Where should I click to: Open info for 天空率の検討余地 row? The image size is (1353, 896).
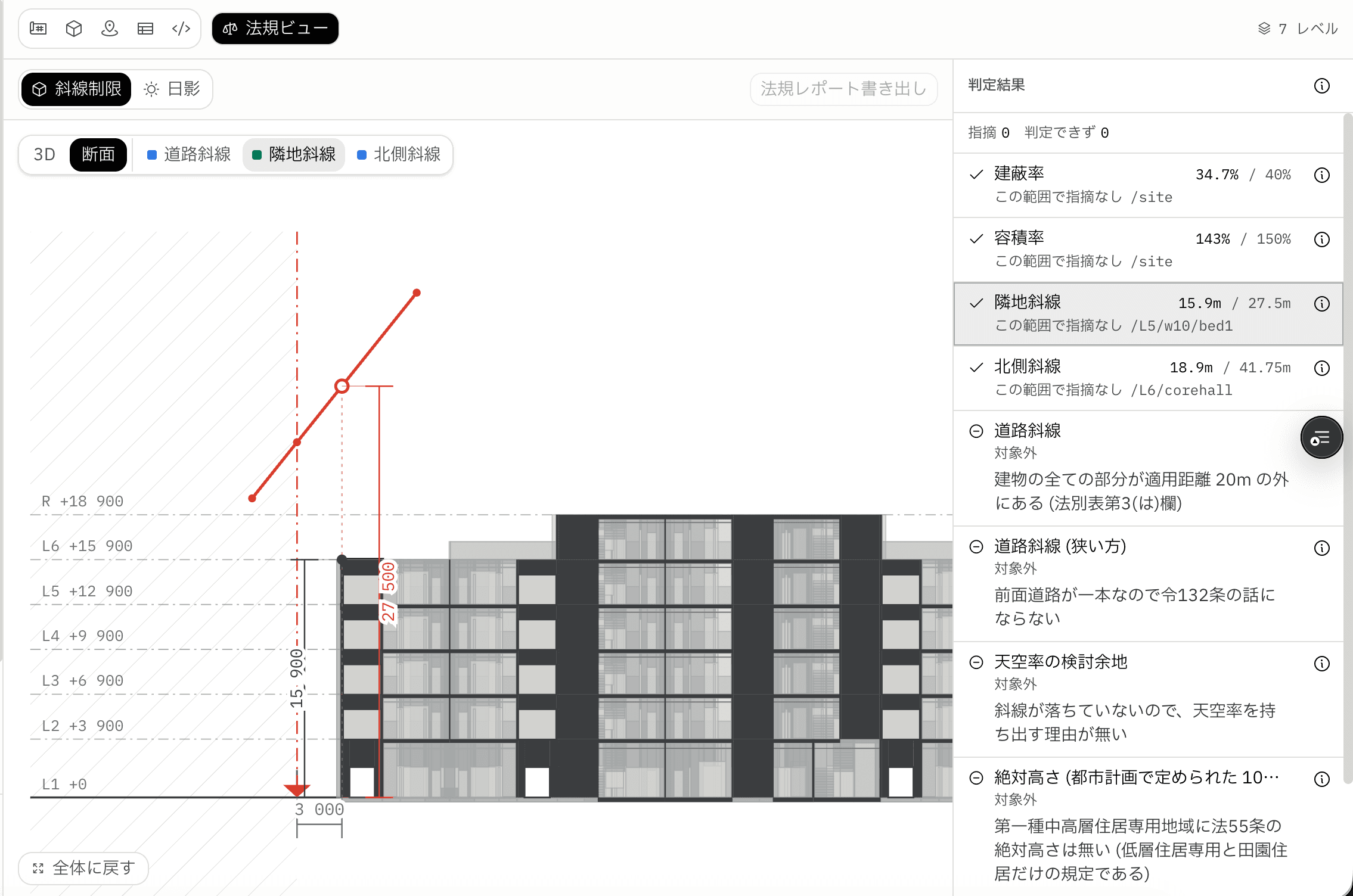click(x=1321, y=664)
